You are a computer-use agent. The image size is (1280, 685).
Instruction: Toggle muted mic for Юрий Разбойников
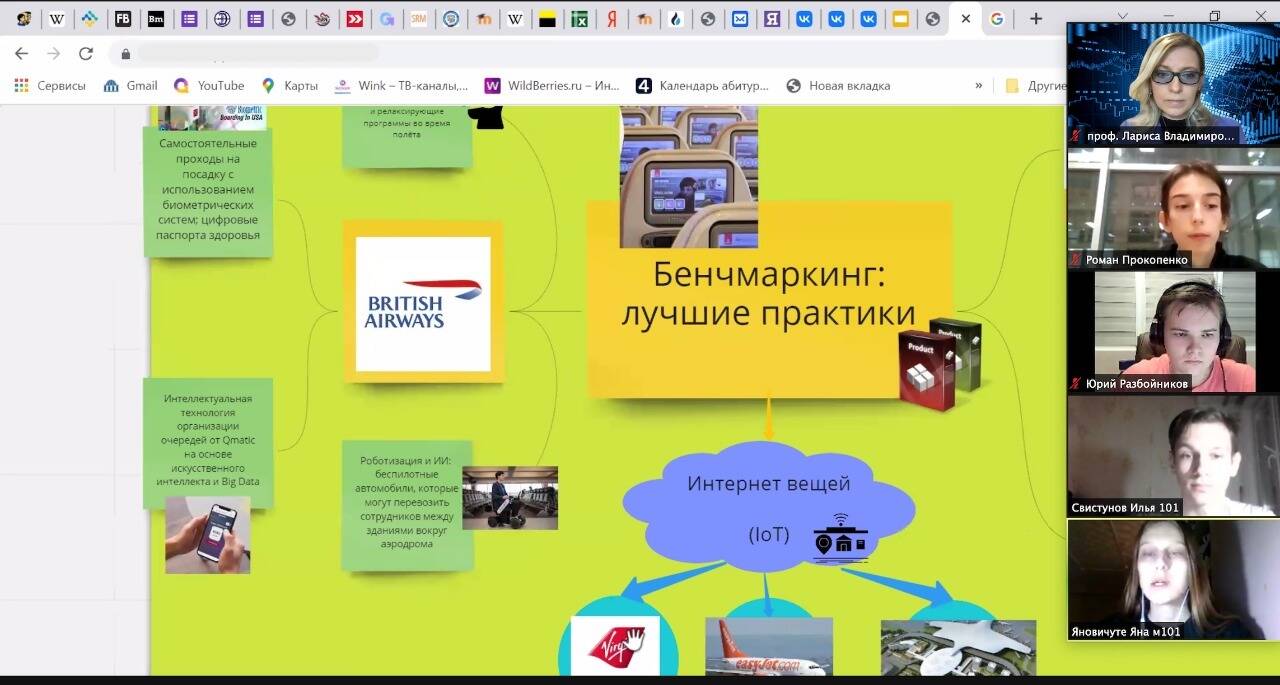(1077, 384)
